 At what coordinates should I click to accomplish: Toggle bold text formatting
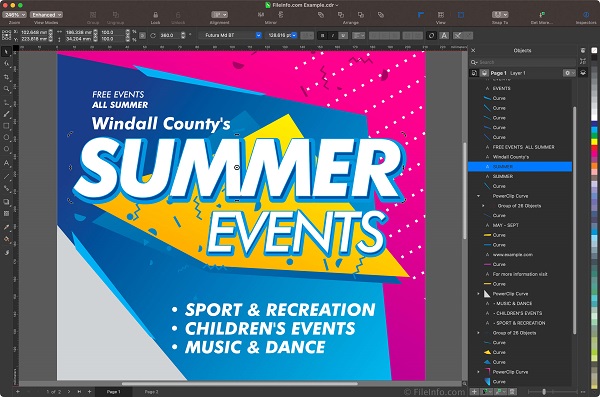(x=323, y=36)
